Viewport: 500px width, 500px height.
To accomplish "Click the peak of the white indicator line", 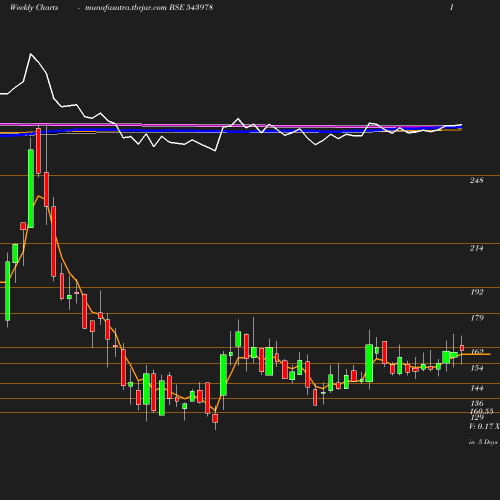I will tap(31, 54).
